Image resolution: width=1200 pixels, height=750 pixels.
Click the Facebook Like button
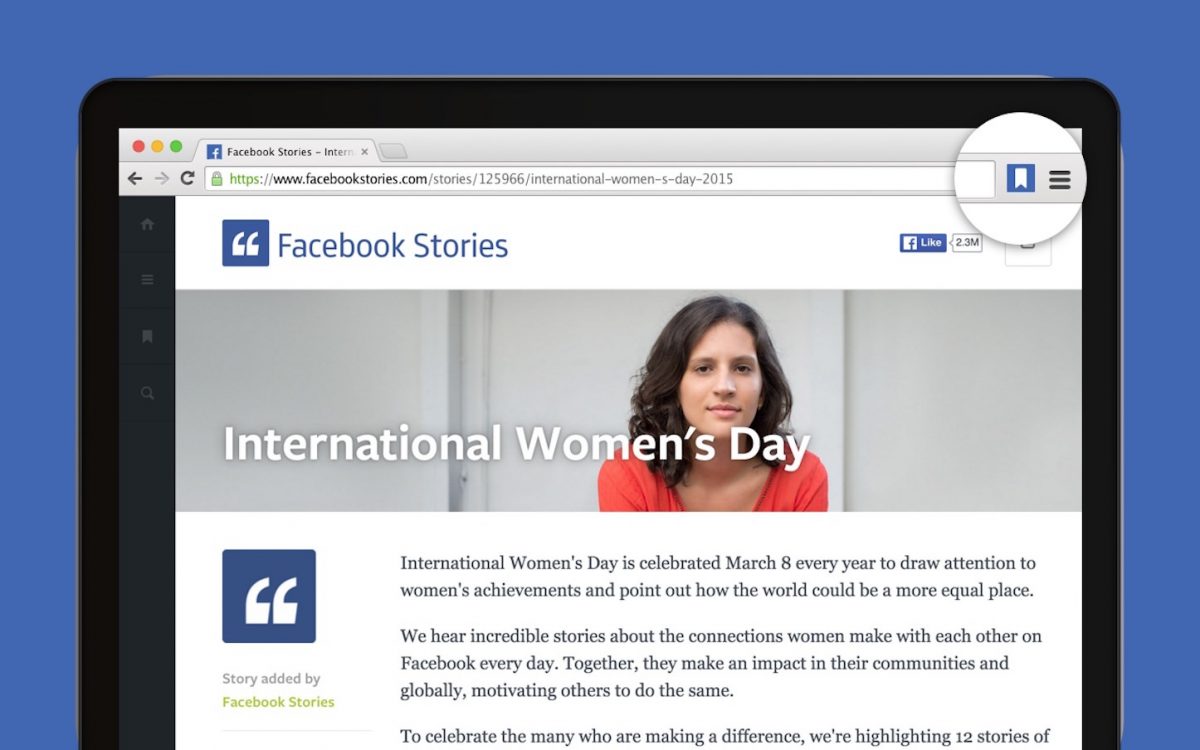click(920, 242)
